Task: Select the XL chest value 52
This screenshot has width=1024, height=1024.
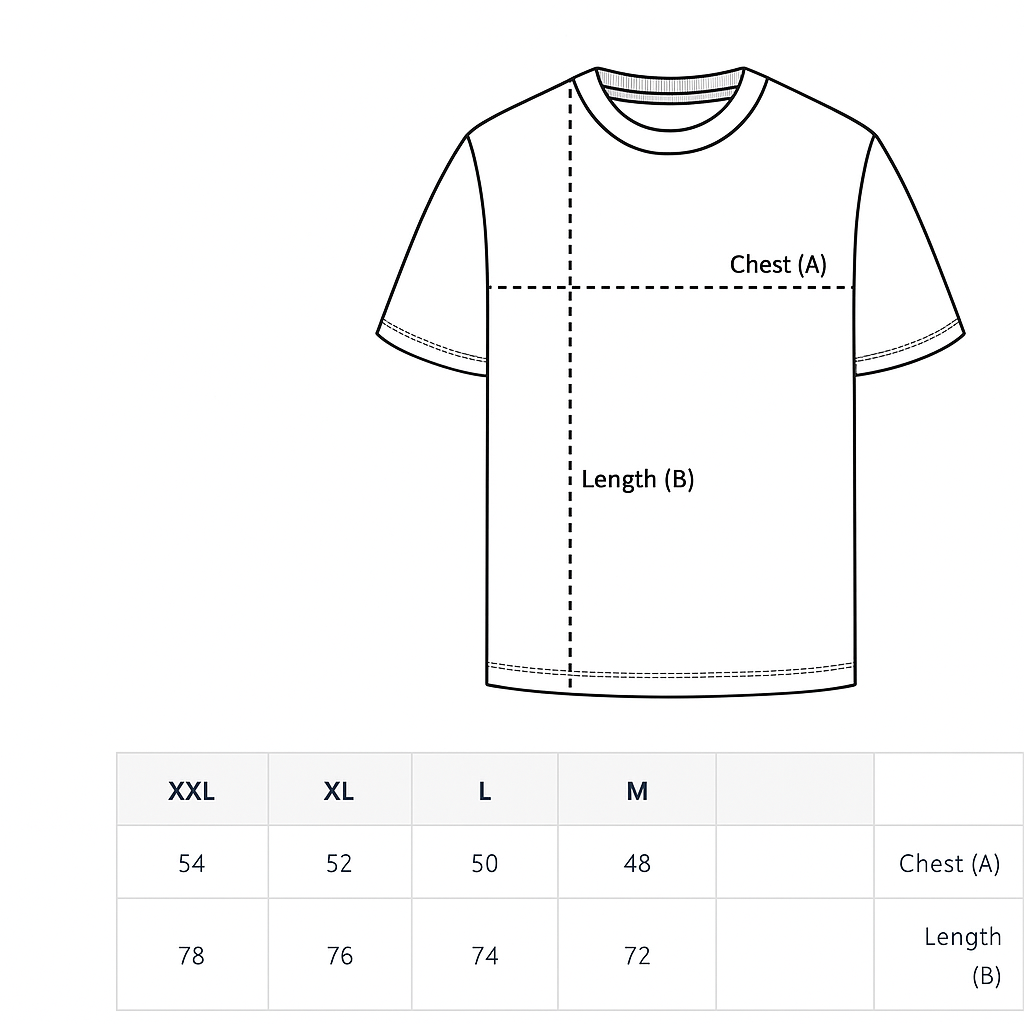Action: [339, 863]
